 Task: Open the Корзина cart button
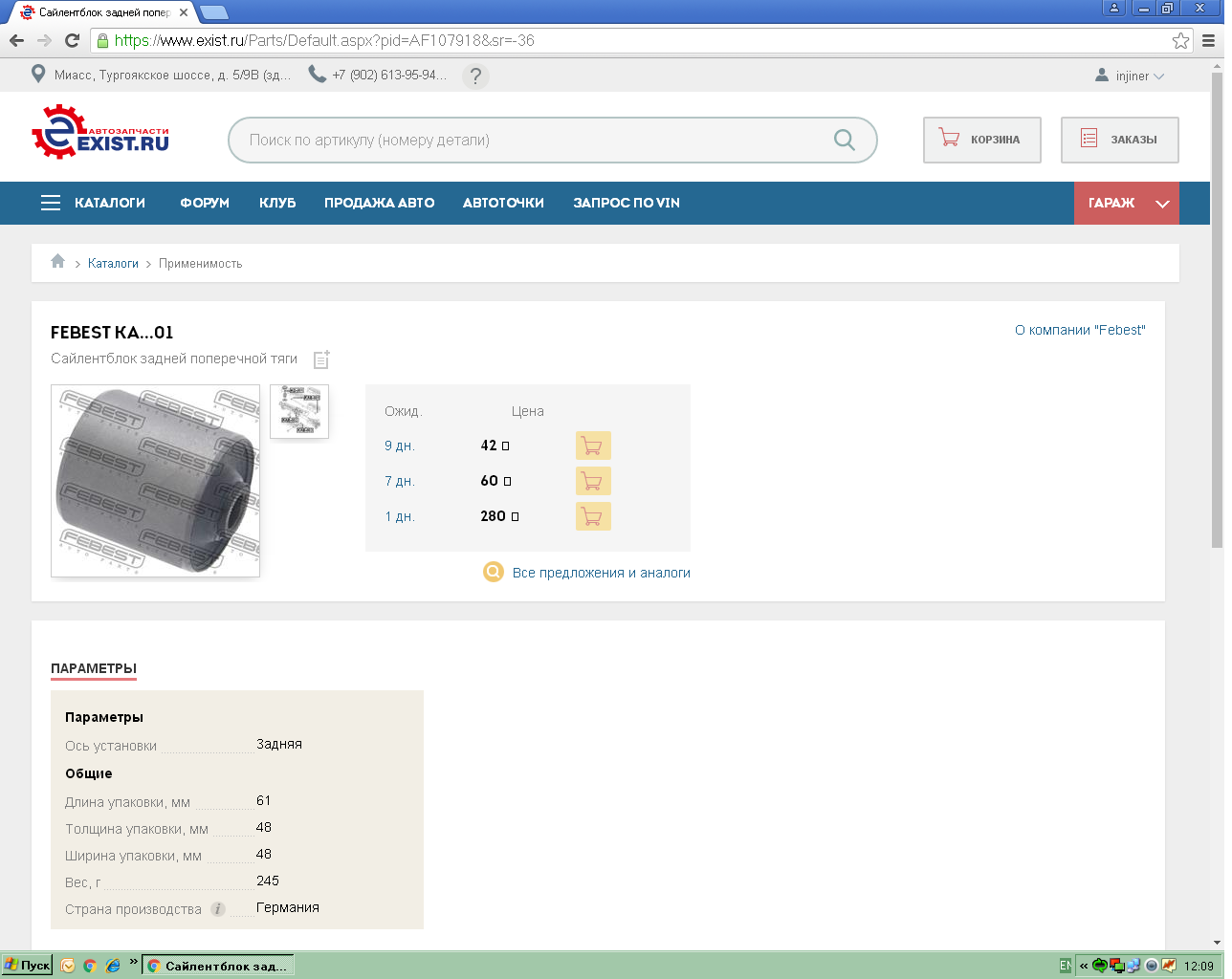click(x=981, y=140)
